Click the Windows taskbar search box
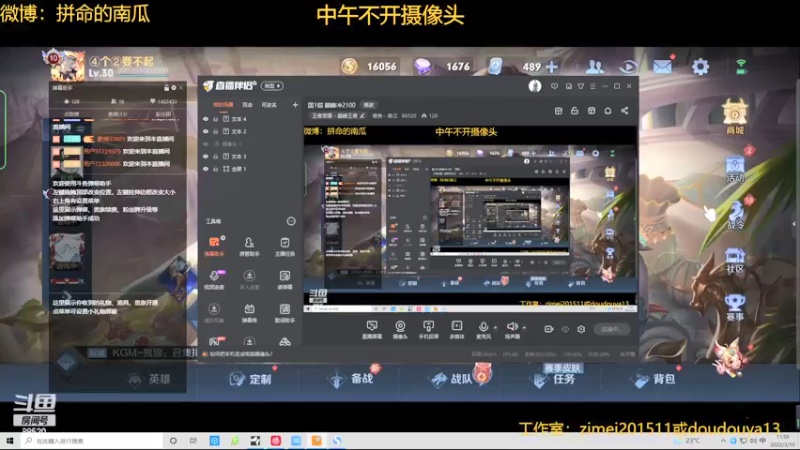This screenshot has width=800, height=450. tap(92, 441)
